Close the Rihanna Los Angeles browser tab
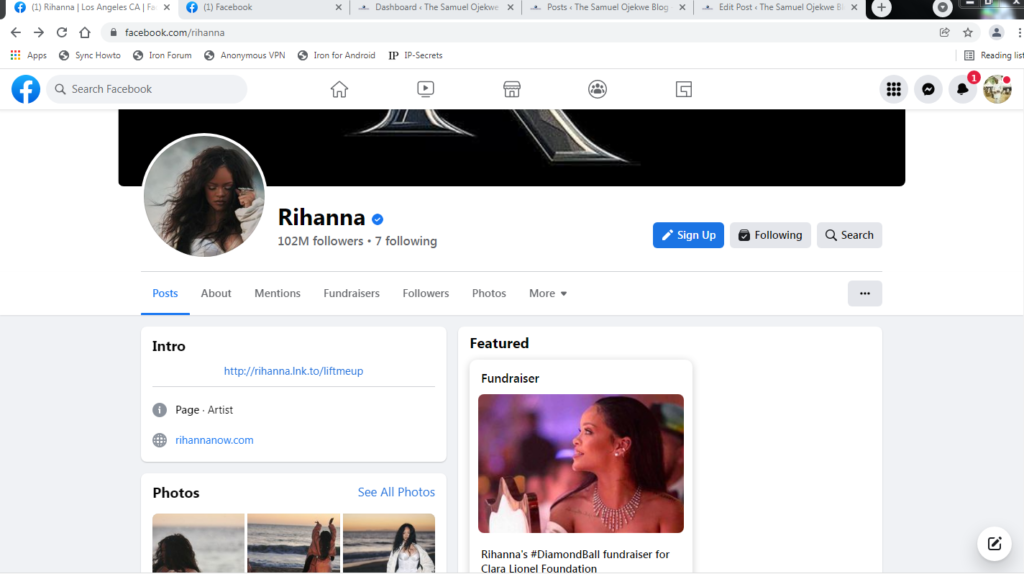Viewport: 1024px width, 574px height. coord(167,7)
